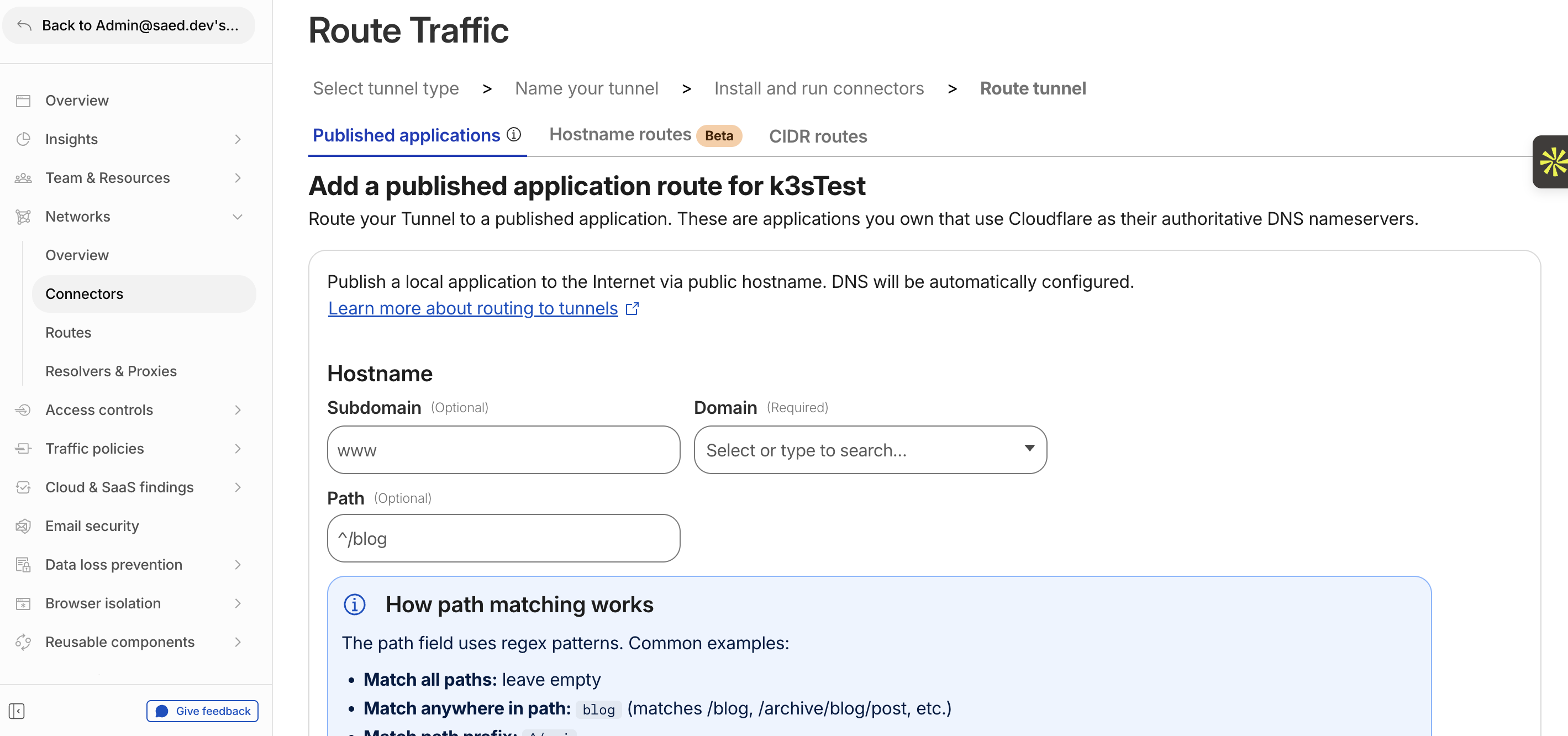Click the Access controls login icon
The image size is (1568, 736).
(23, 409)
